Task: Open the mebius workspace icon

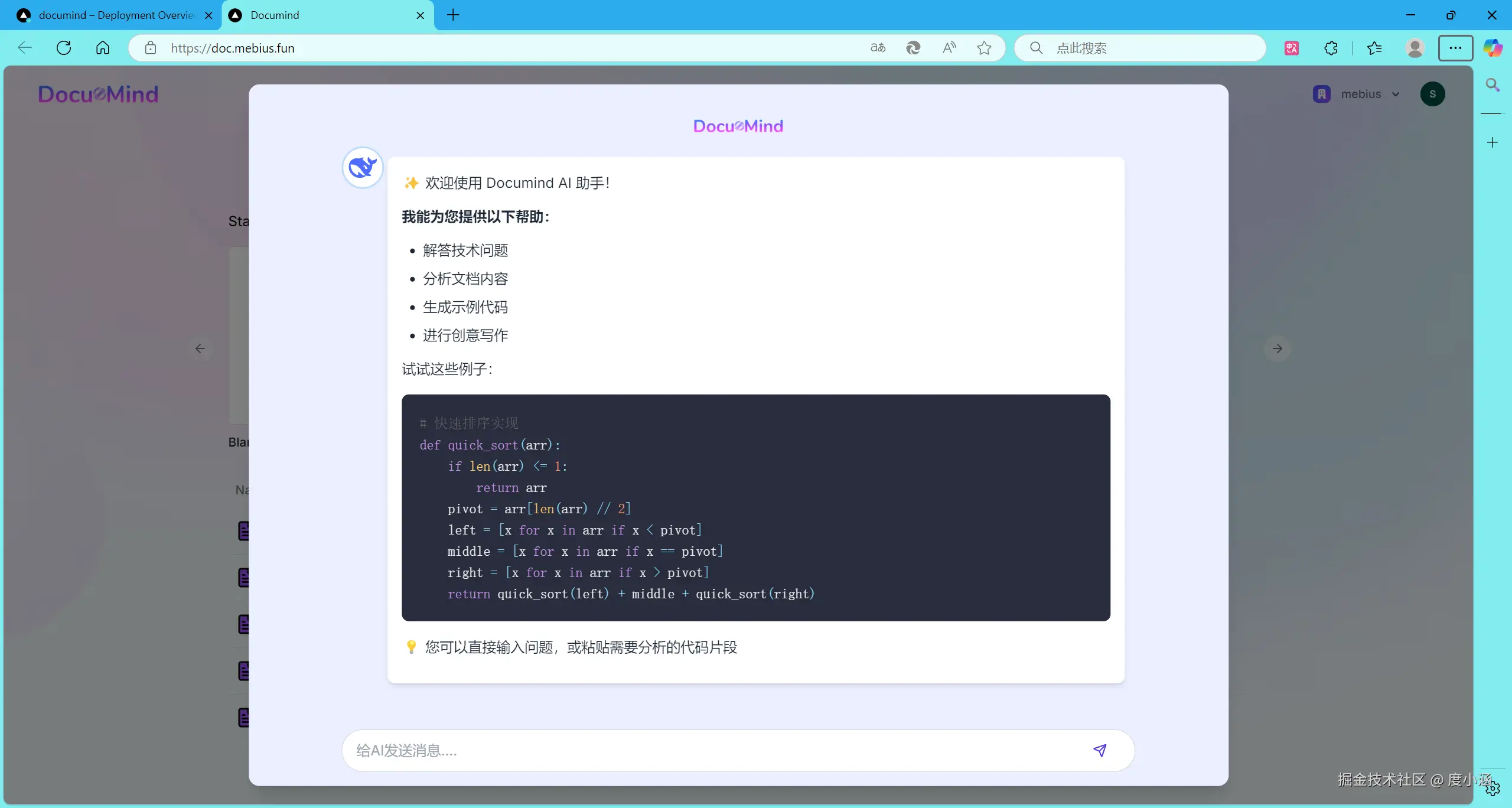Action: (x=1322, y=94)
